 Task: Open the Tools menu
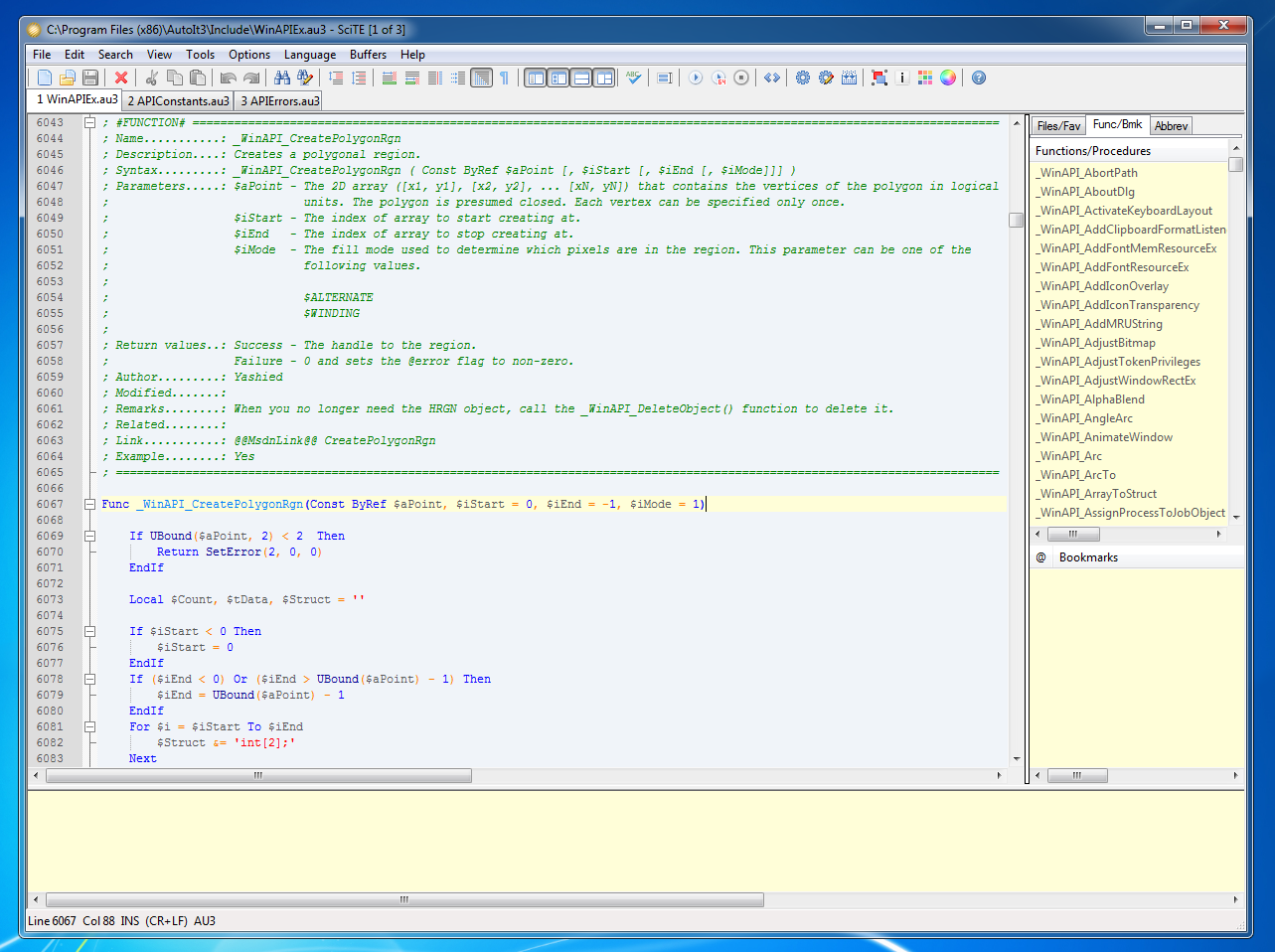tap(200, 55)
